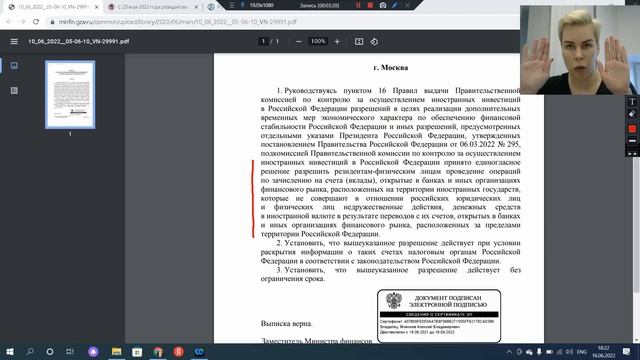Open File Explorer from taskbar
Screen dimensions: 640x360
(116, 351)
